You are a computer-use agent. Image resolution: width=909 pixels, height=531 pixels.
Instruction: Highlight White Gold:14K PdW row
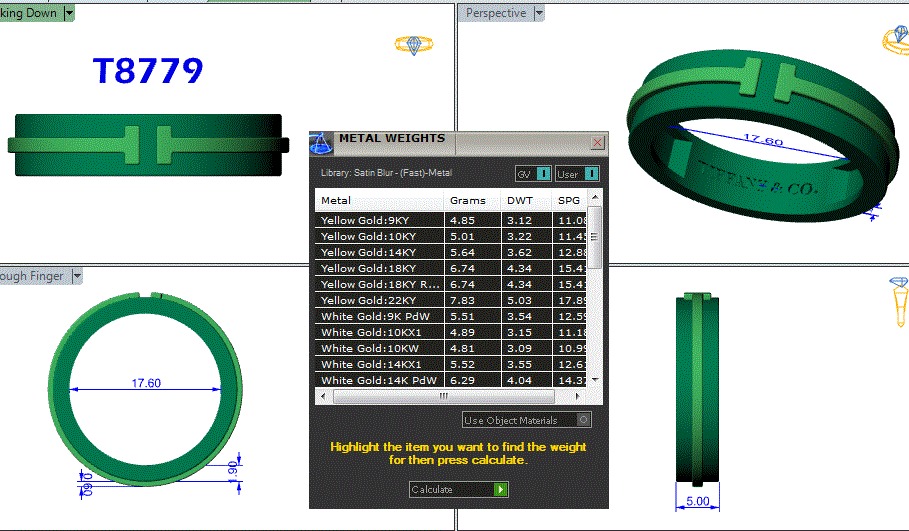[380, 380]
